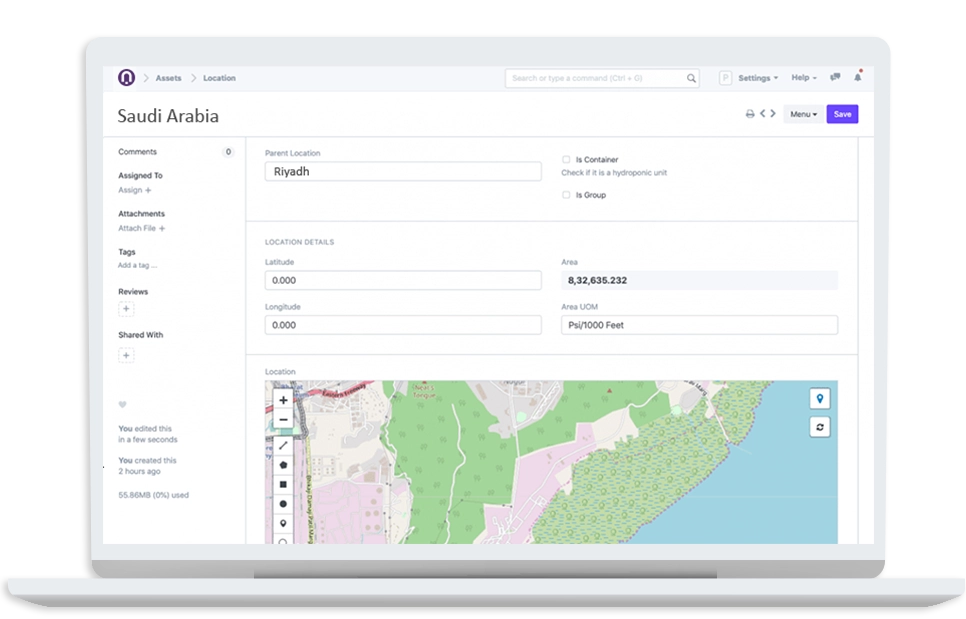The image size is (966, 619).
Task: Select the polygon draw tool
Action: (283, 465)
